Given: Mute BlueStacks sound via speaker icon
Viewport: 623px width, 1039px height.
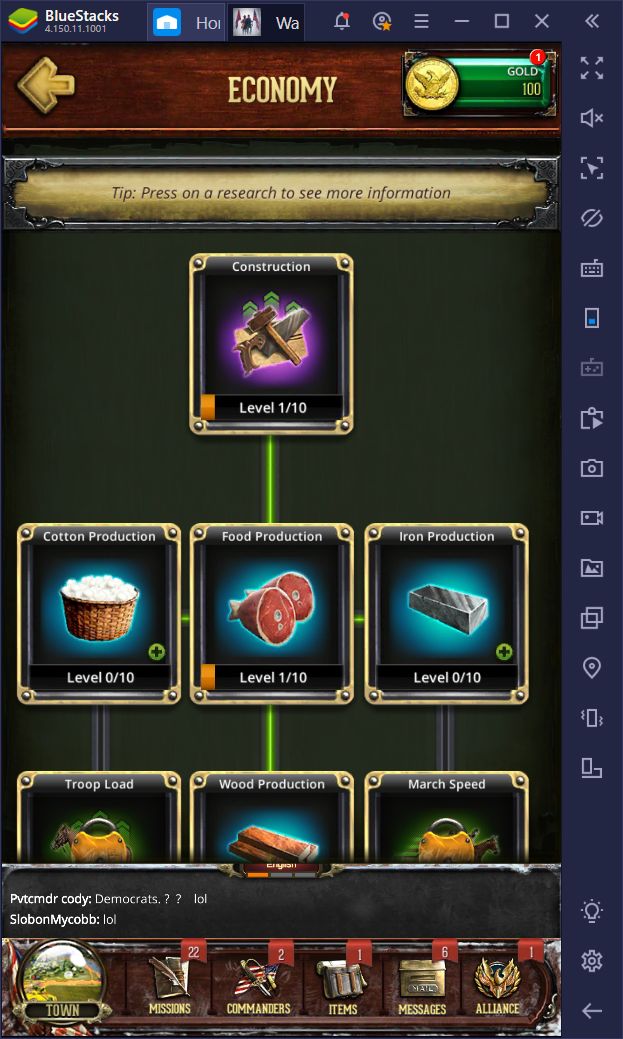Looking at the screenshot, I should [592, 119].
